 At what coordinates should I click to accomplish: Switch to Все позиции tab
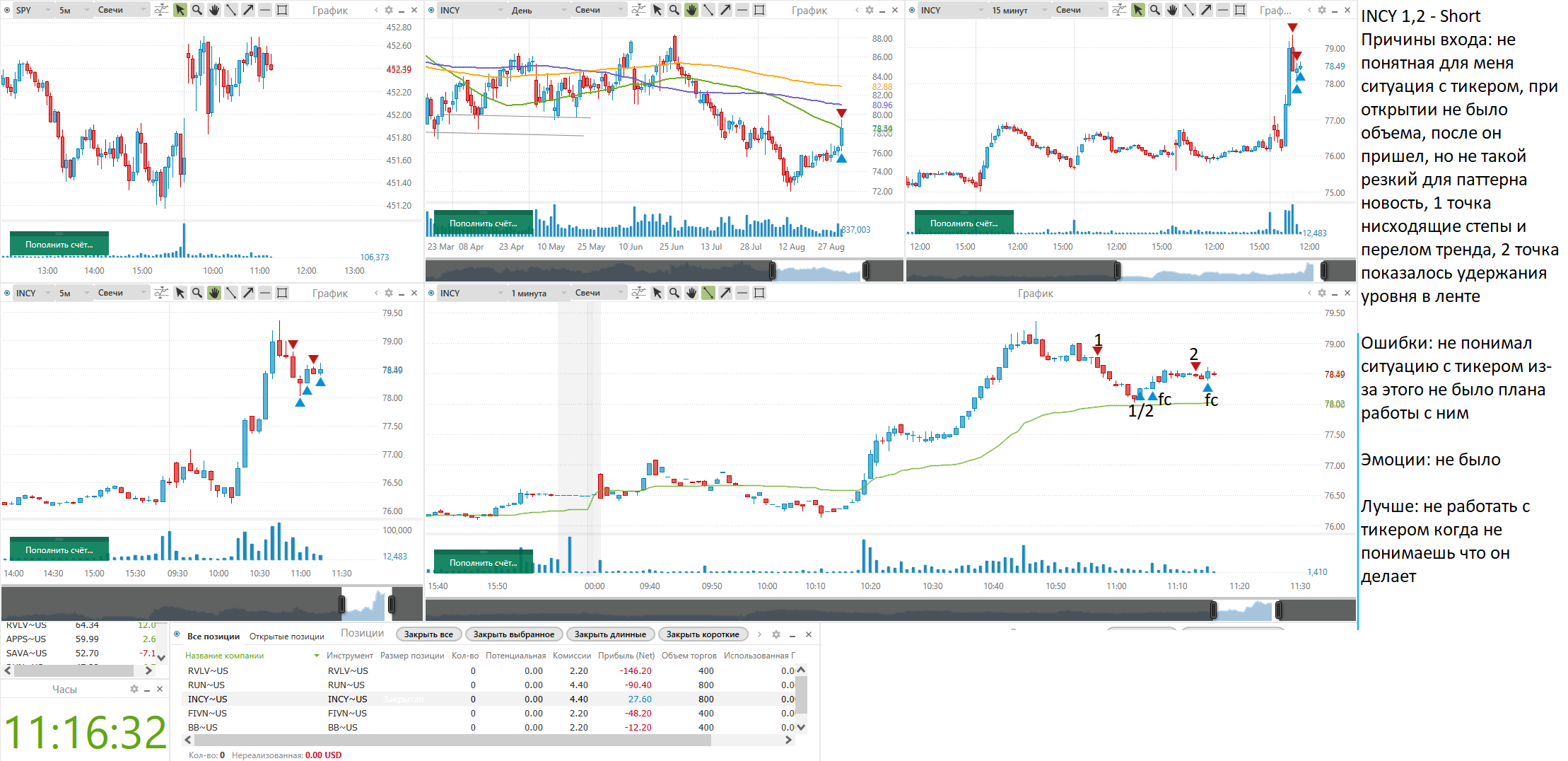pyautogui.click(x=213, y=637)
